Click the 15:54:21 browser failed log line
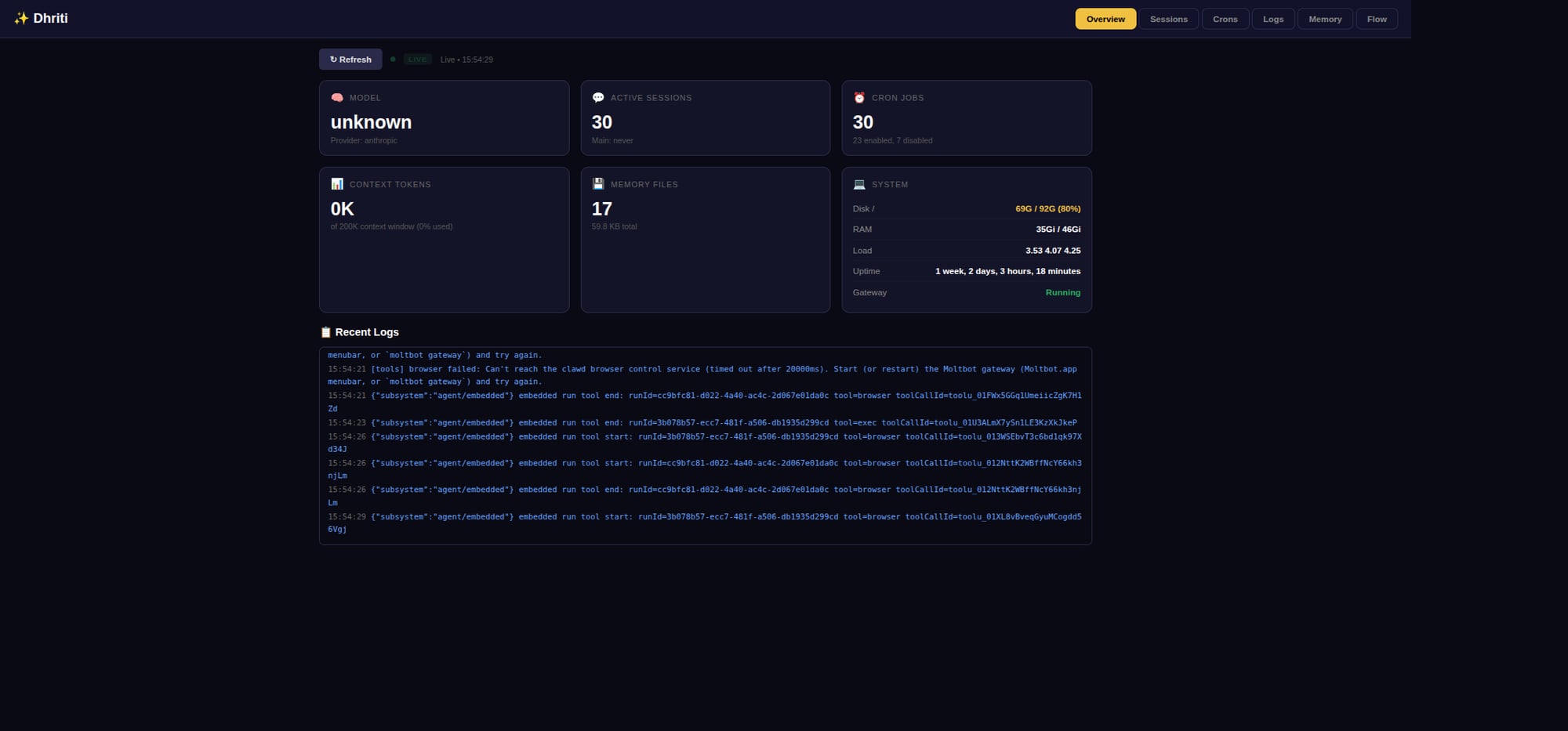Image resolution: width=1568 pixels, height=731 pixels. tap(704, 375)
